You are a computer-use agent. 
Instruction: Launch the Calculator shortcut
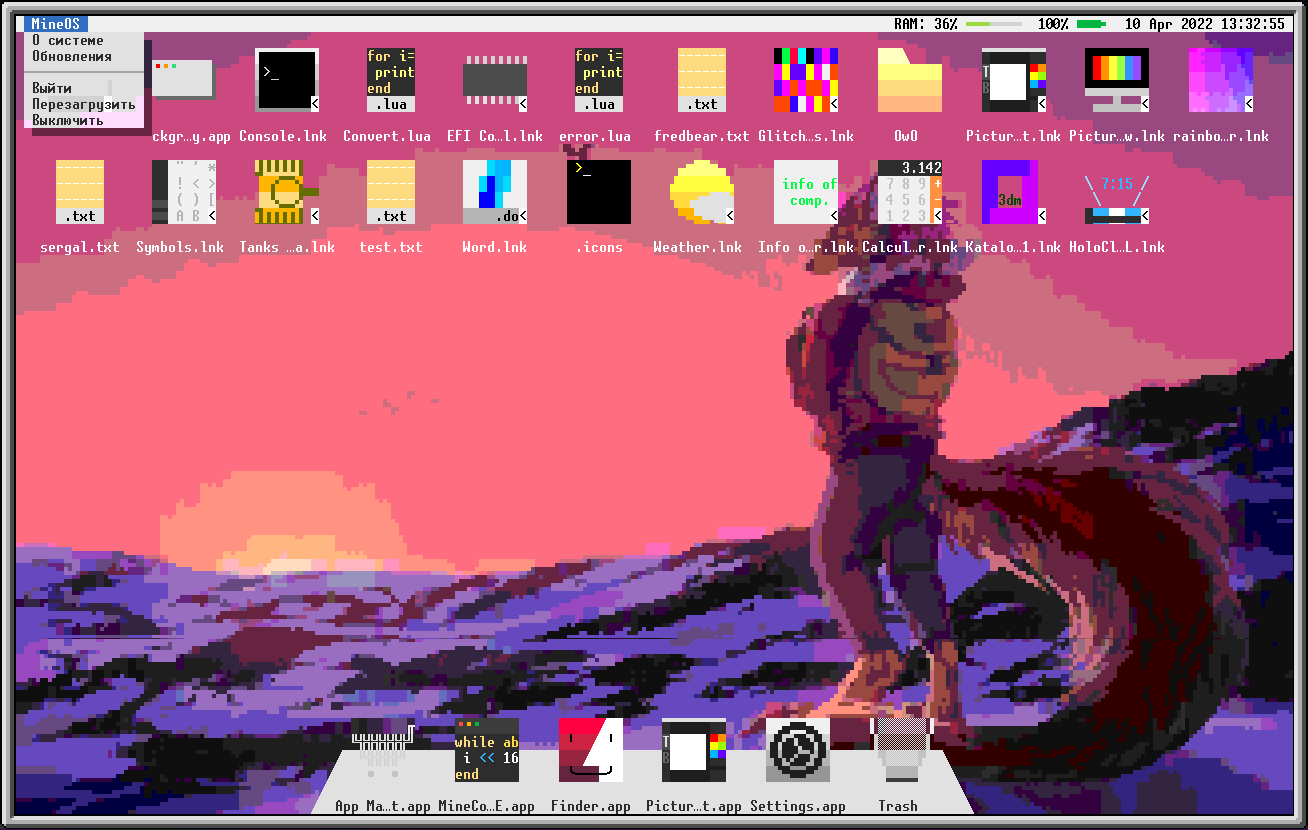pos(910,192)
